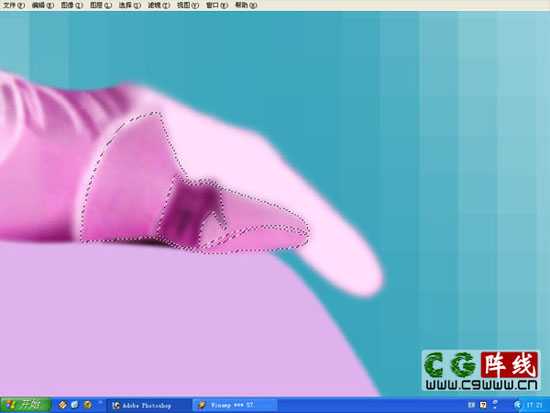The width and height of the screenshot is (550, 413).
Task: Open the 帮助 (Help) menu
Action: pyautogui.click(x=246, y=5)
